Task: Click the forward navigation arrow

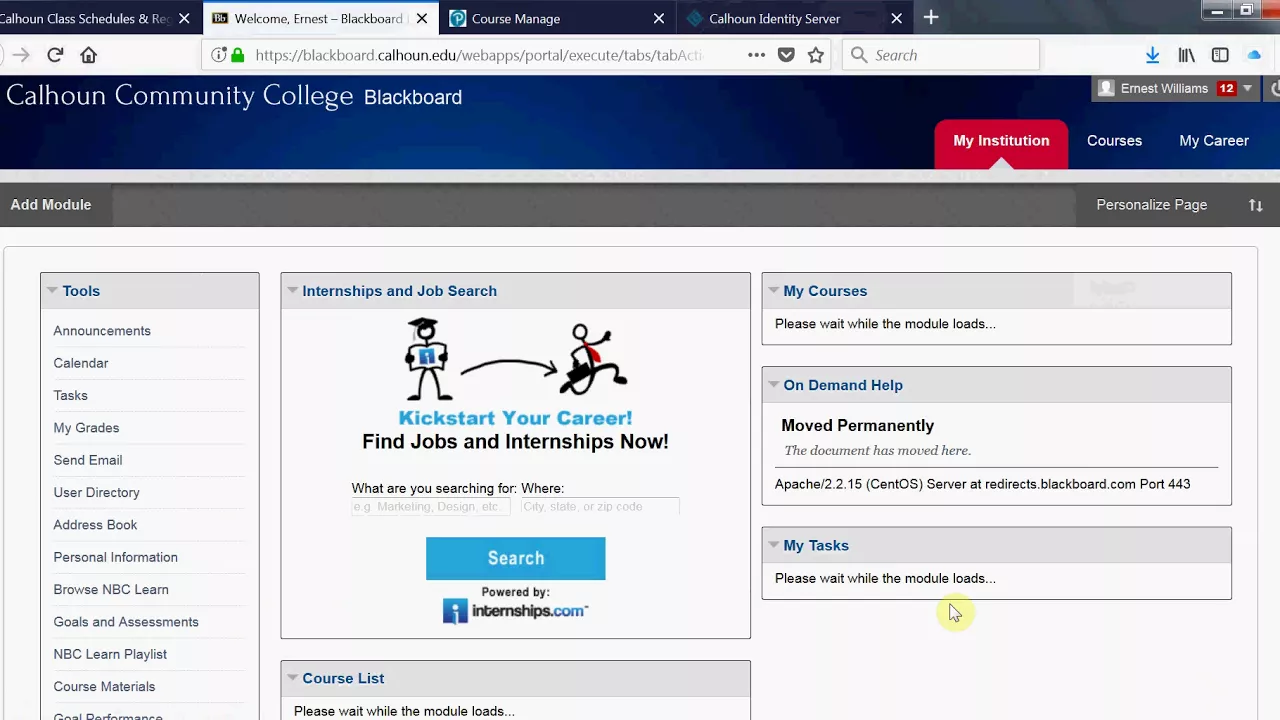Action: [x=21, y=55]
